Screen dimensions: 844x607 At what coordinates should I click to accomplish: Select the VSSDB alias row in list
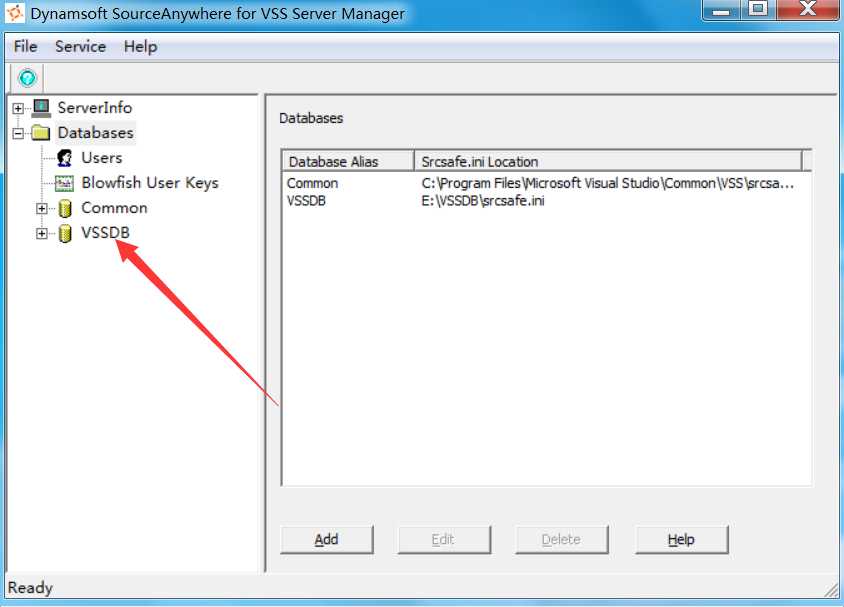pos(306,201)
